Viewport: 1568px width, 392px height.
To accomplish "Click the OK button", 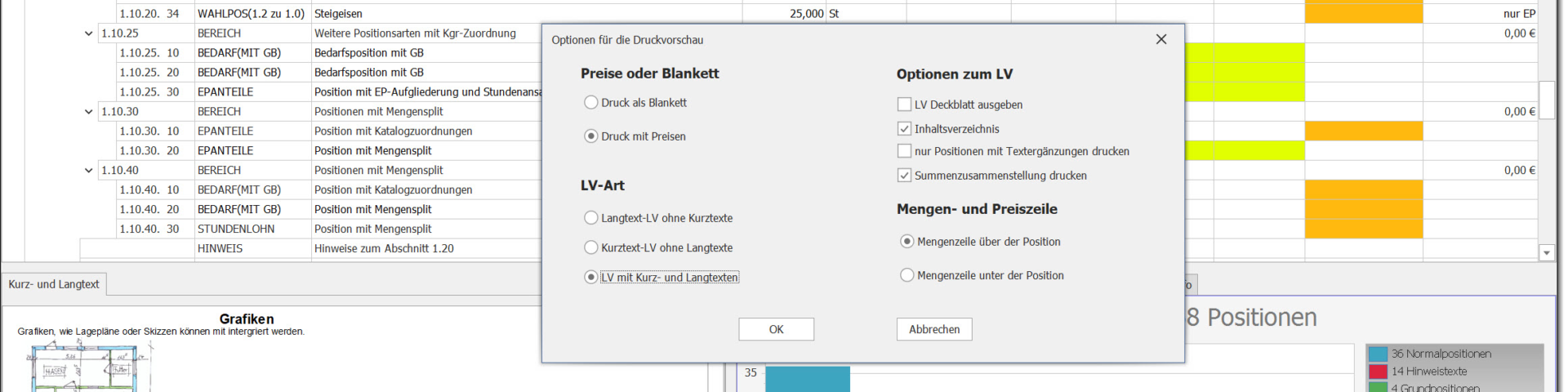I will pyautogui.click(x=776, y=329).
